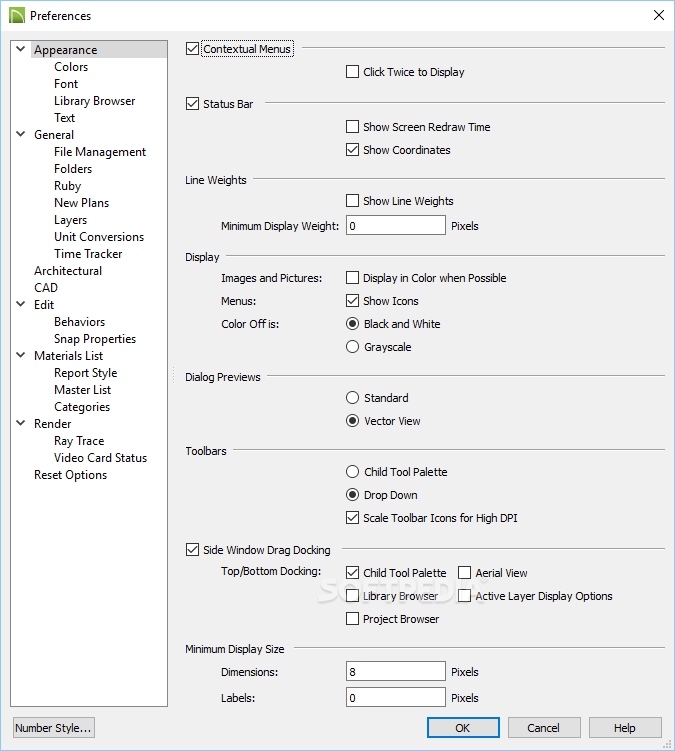Screen dimensions: 675x751
Task: Enable Library Browser docking checkbox
Action: 352,596
